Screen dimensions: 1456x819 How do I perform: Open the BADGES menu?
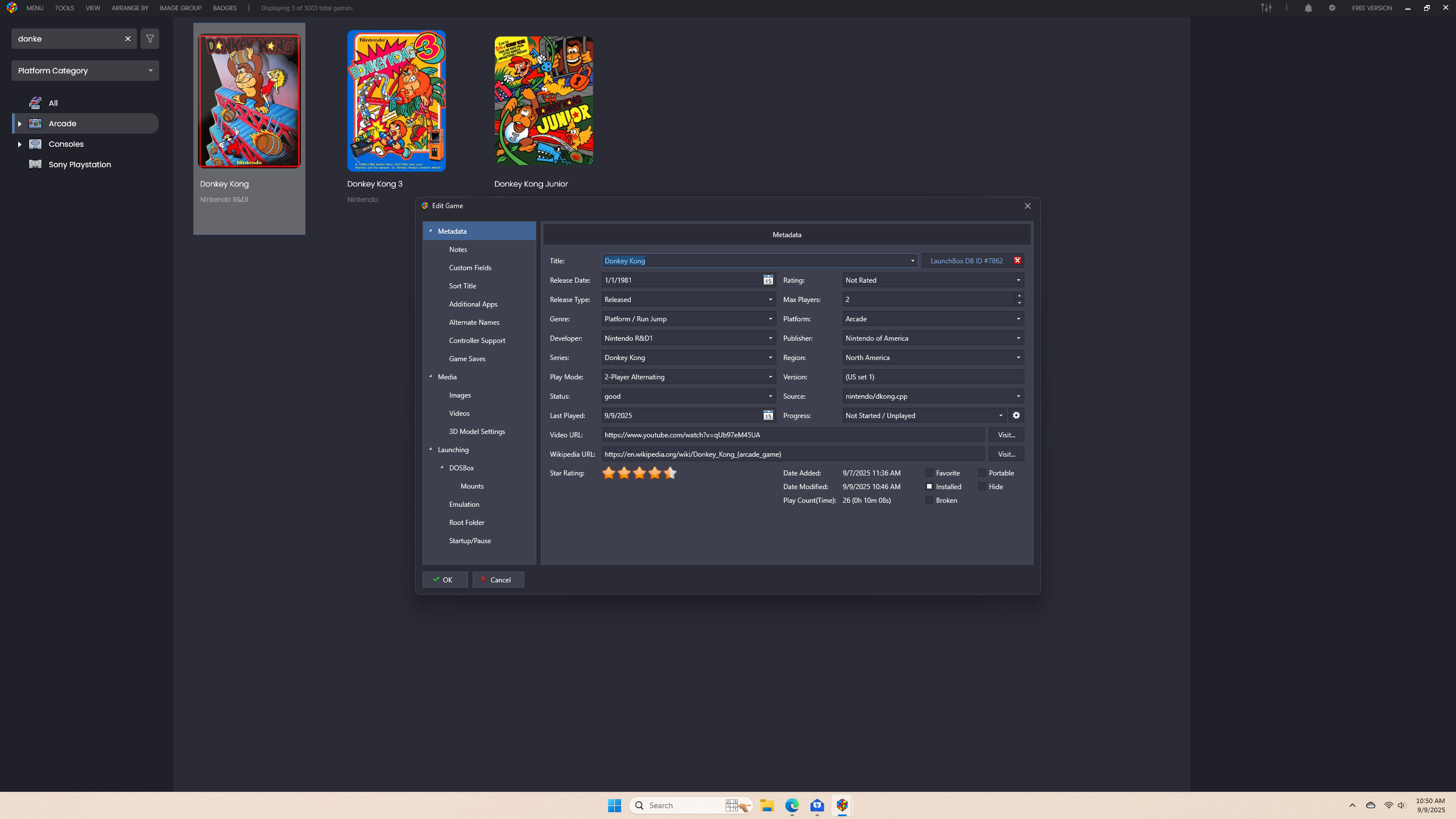point(225,8)
